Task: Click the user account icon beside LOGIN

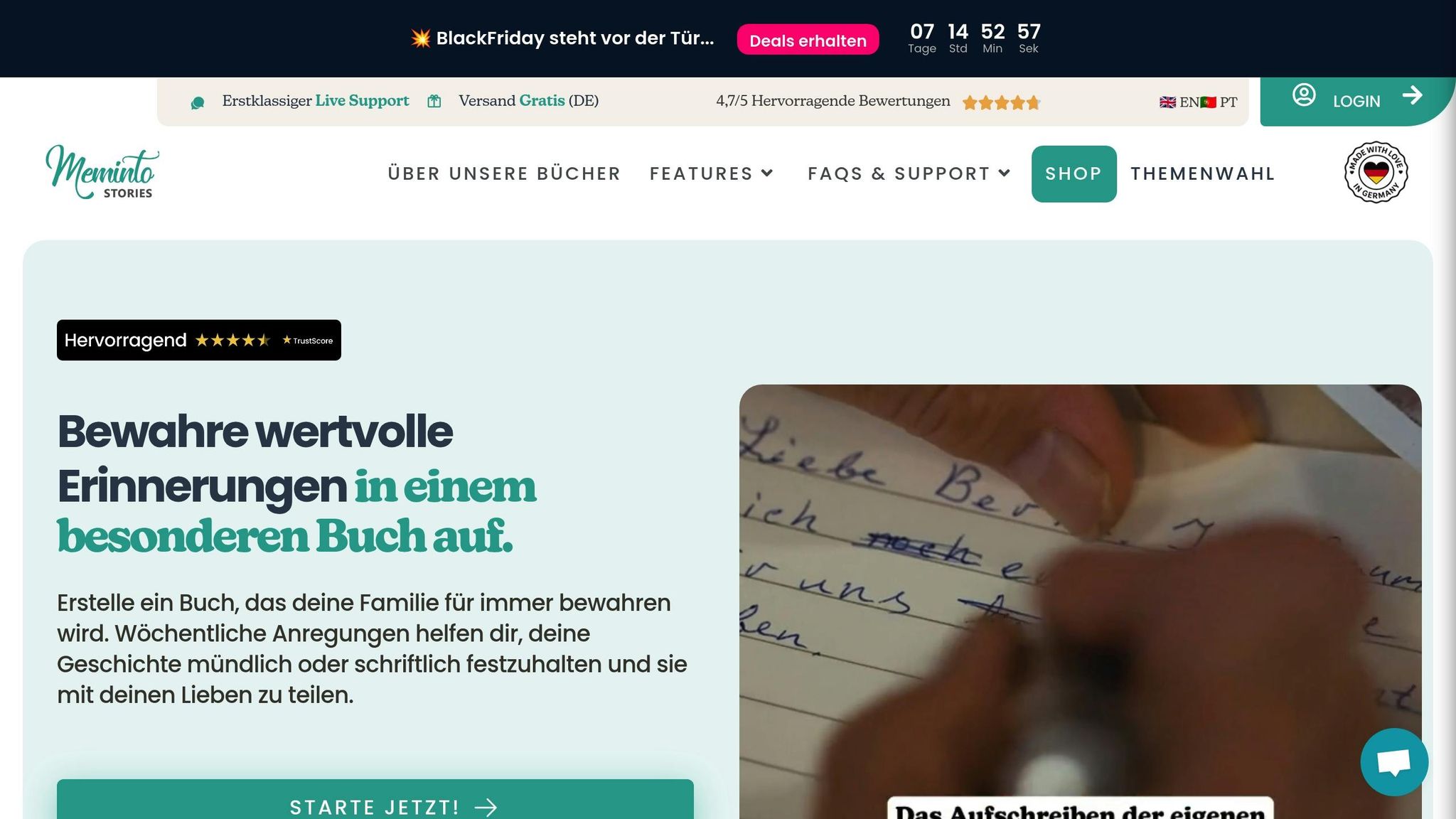Action: click(1304, 95)
